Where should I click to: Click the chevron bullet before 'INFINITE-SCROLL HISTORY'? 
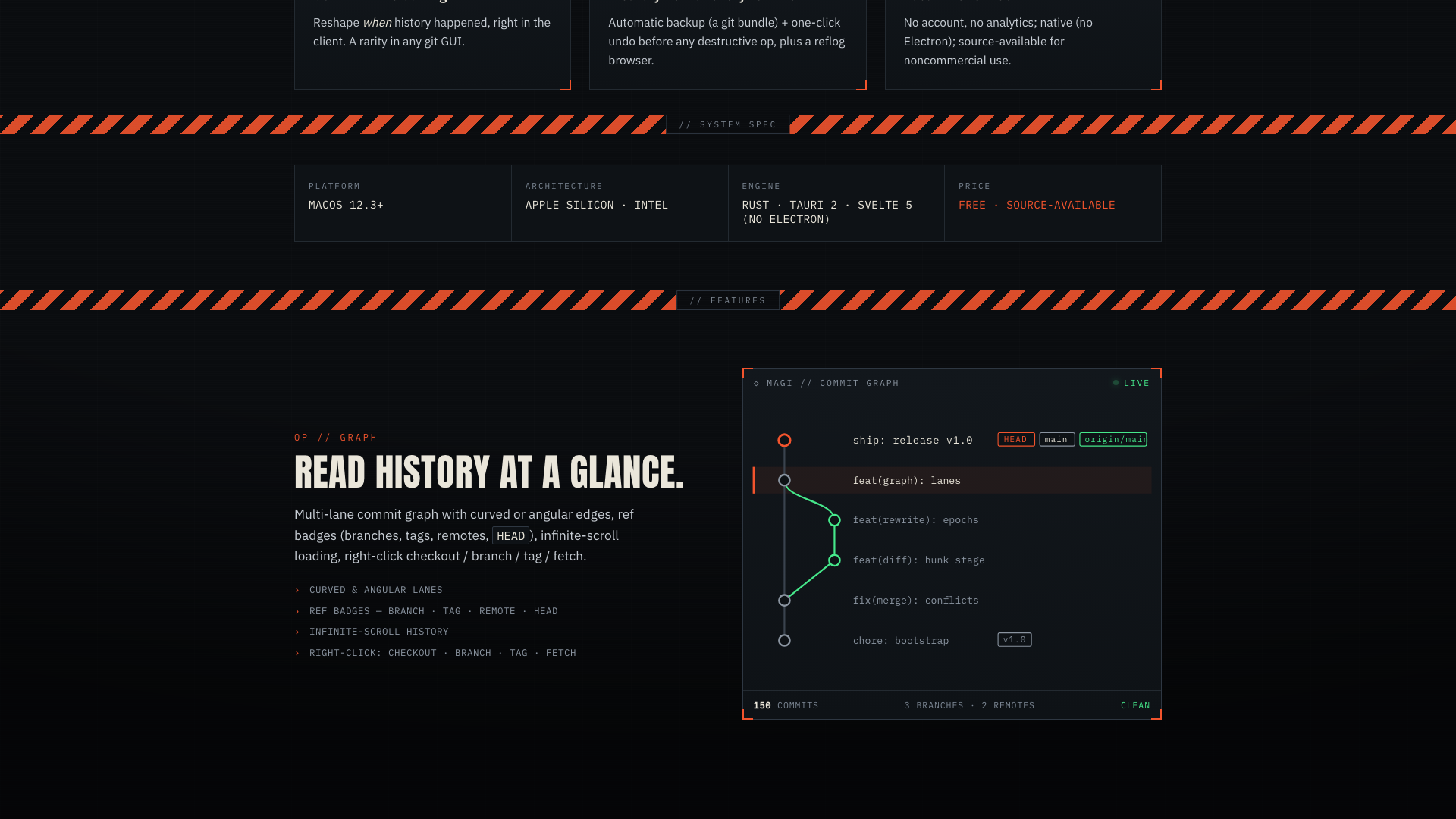tap(297, 632)
